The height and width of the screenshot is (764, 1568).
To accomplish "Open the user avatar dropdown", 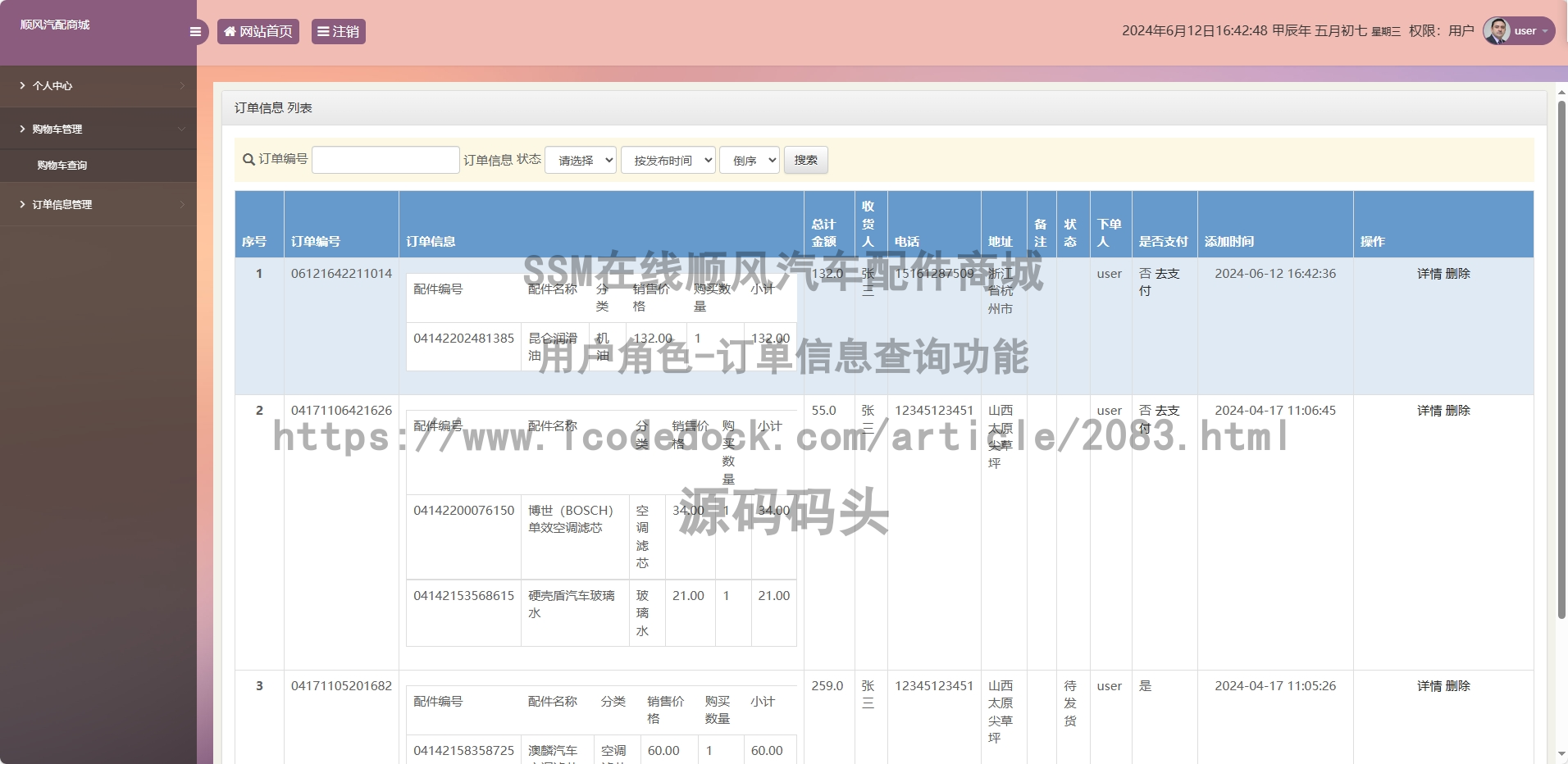I will [1519, 31].
